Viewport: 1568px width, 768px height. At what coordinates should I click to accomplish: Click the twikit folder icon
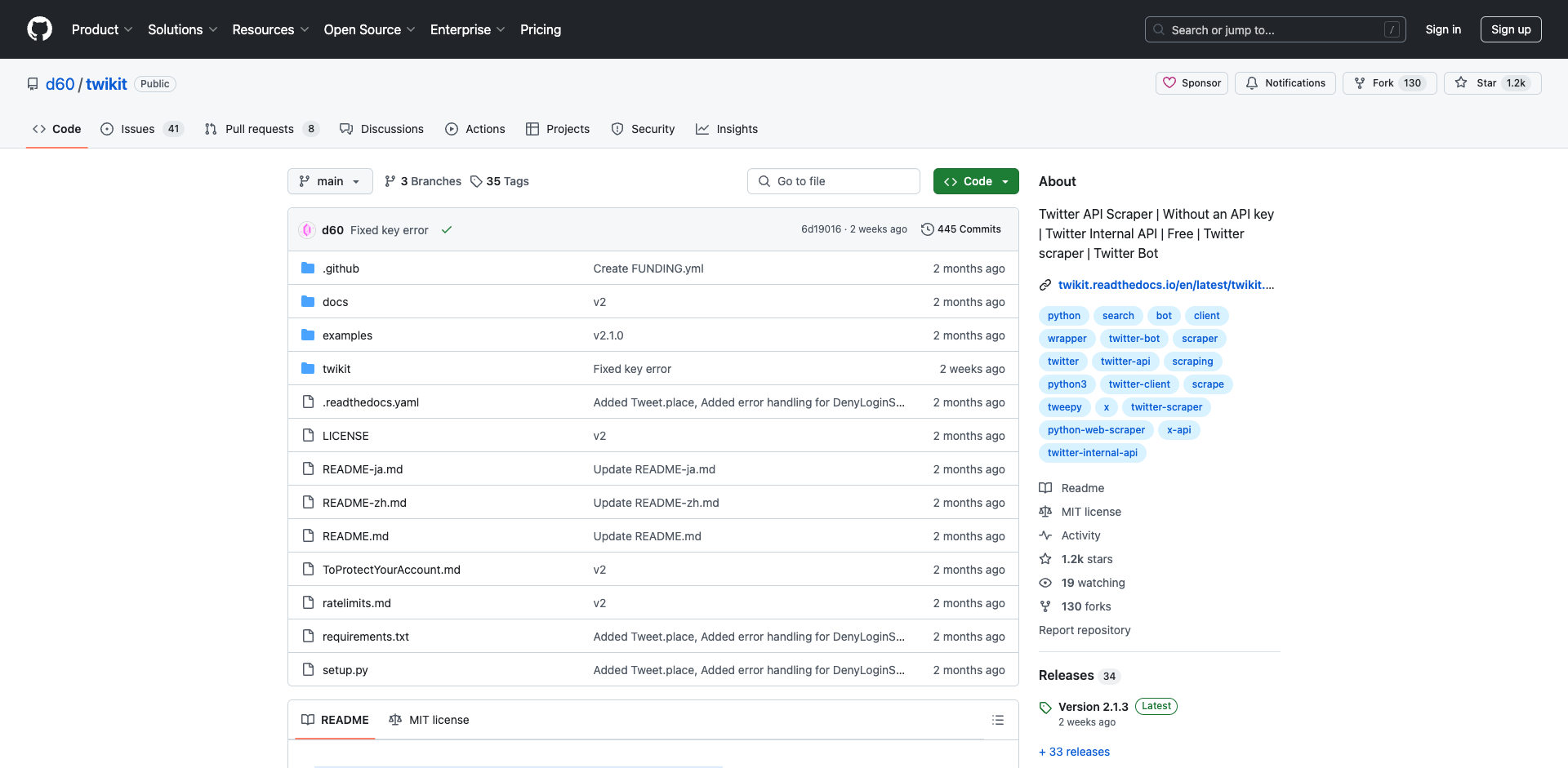[x=308, y=369]
